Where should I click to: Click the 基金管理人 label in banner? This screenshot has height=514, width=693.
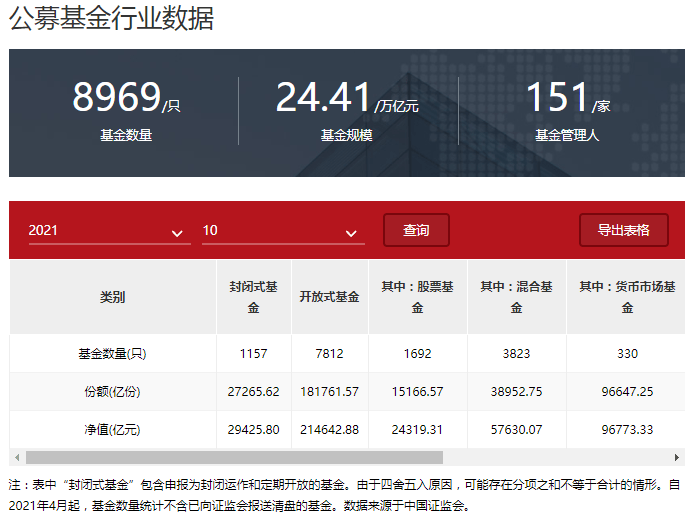567,135
